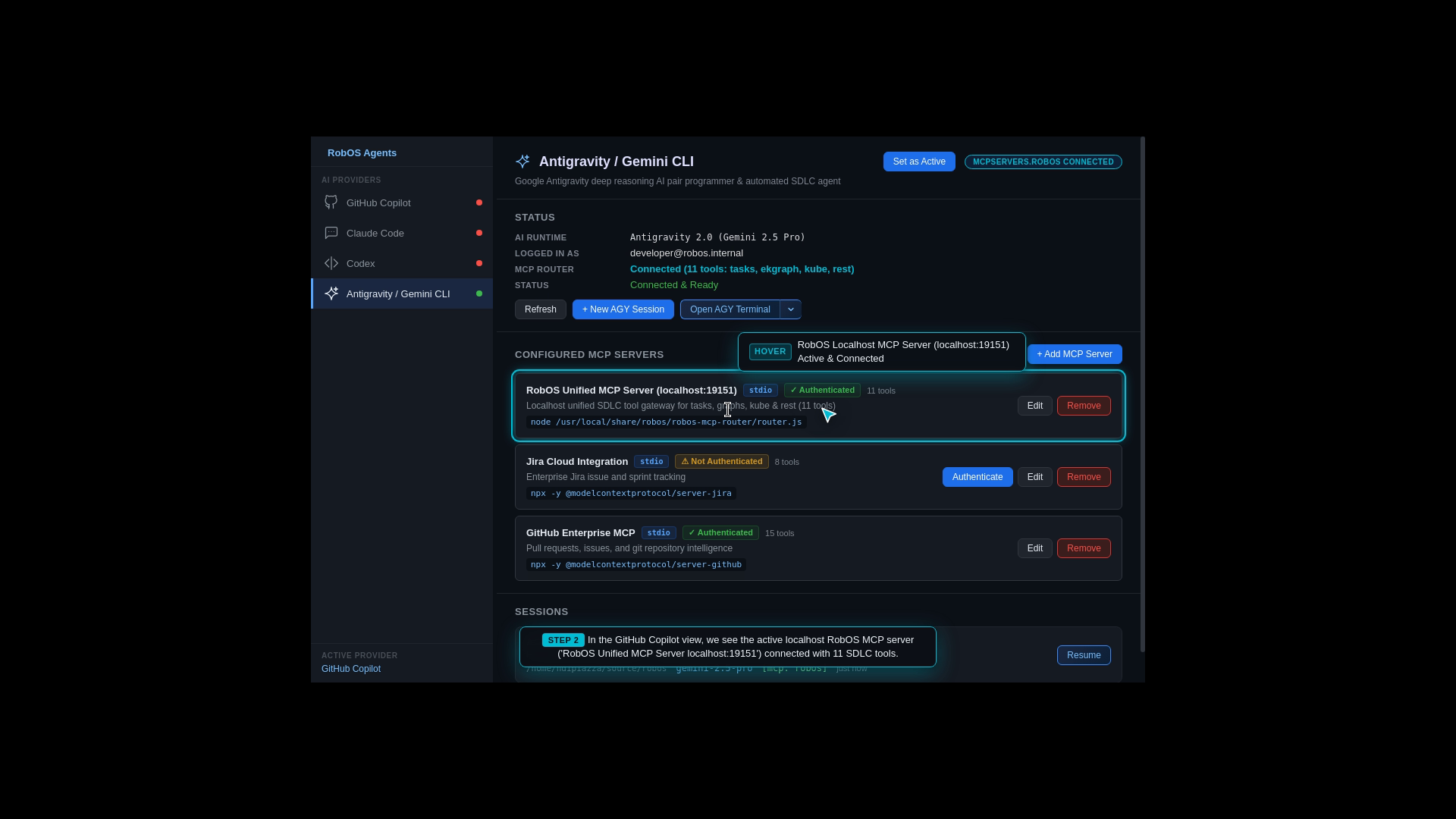Click the 'npx -y @modelcontextprotocol/server-jira' command
This screenshot has height=819, width=1456.
631,494
